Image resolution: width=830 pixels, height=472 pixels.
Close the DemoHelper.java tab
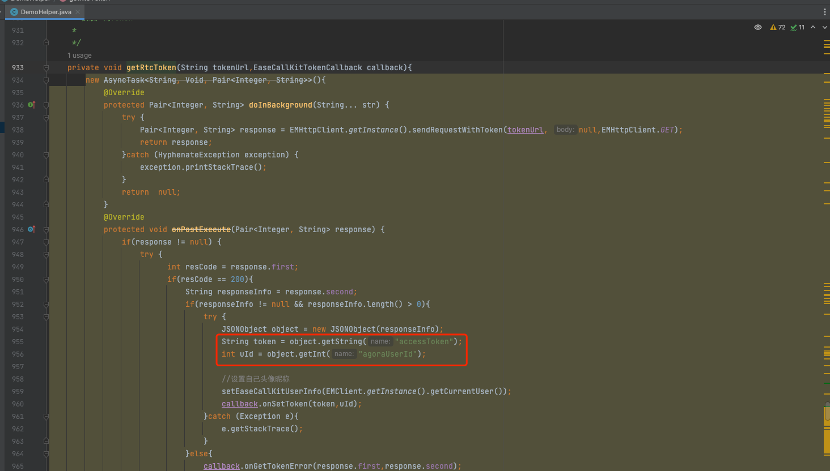(x=78, y=12)
